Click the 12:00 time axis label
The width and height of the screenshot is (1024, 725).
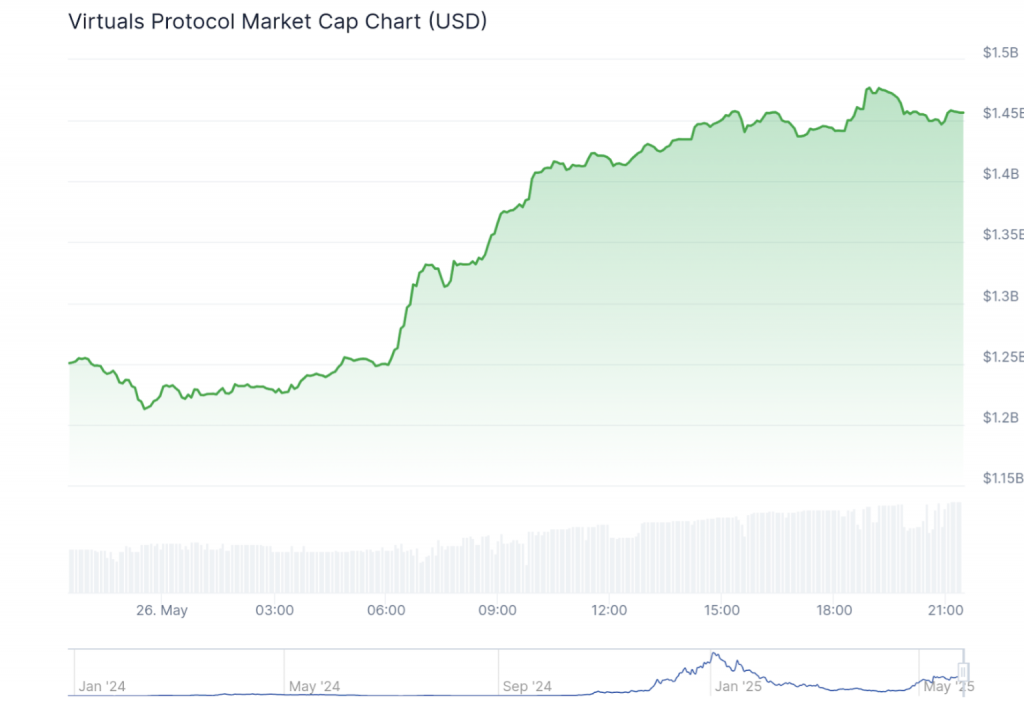(x=609, y=610)
